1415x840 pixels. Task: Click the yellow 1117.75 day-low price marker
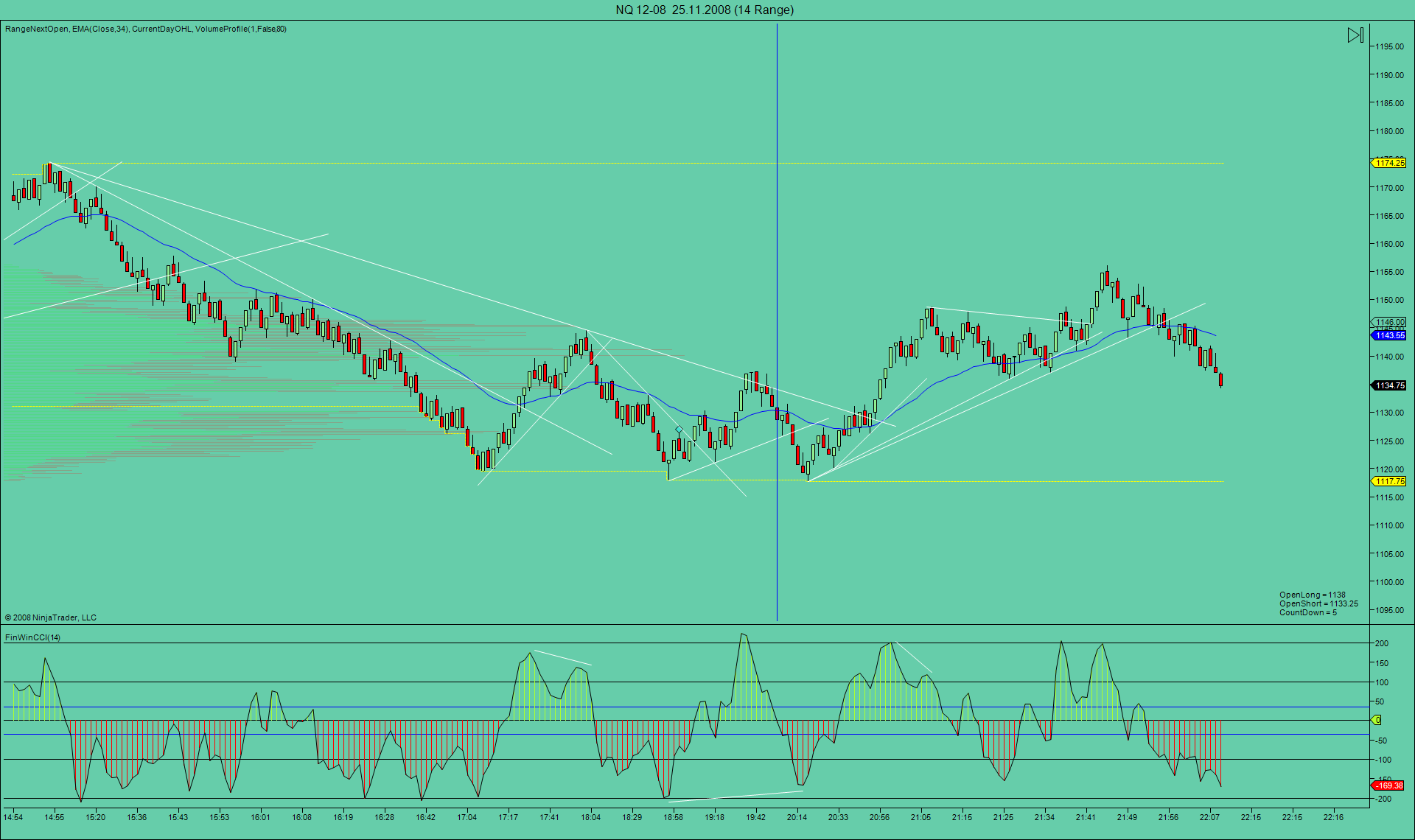(x=1390, y=481)
